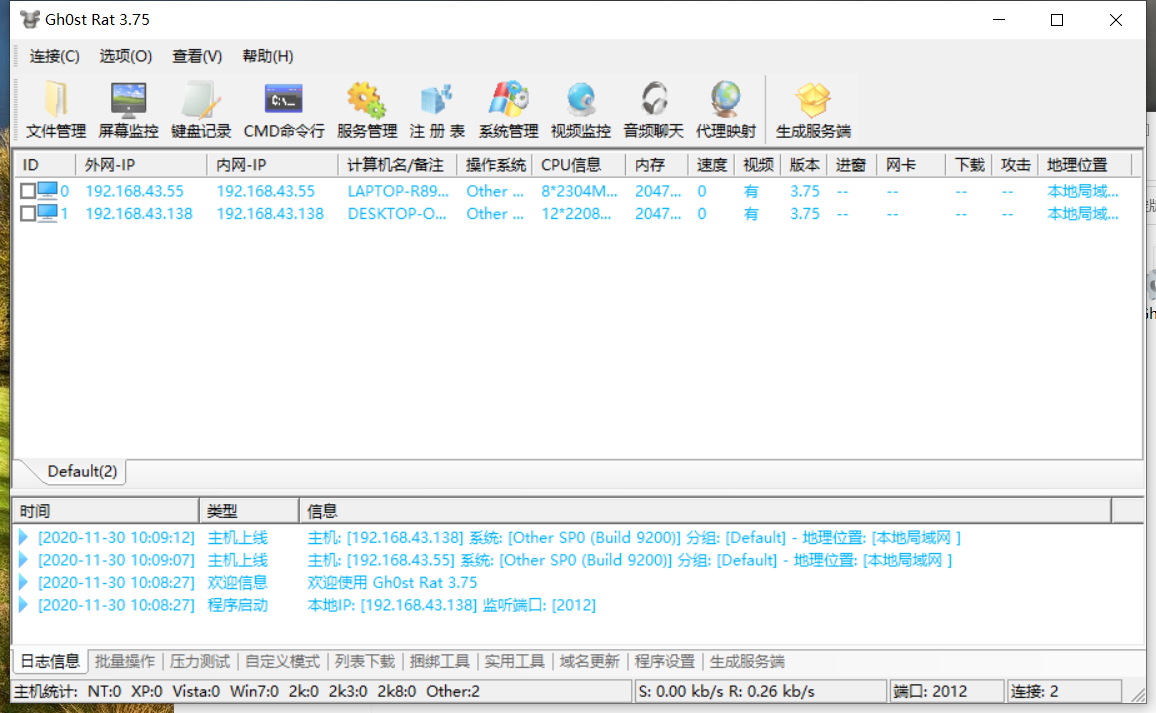This screenshot has height=713, width=1156.
Task: Select computer name LAPTOP-R89... cell
Action: point(398,191)
